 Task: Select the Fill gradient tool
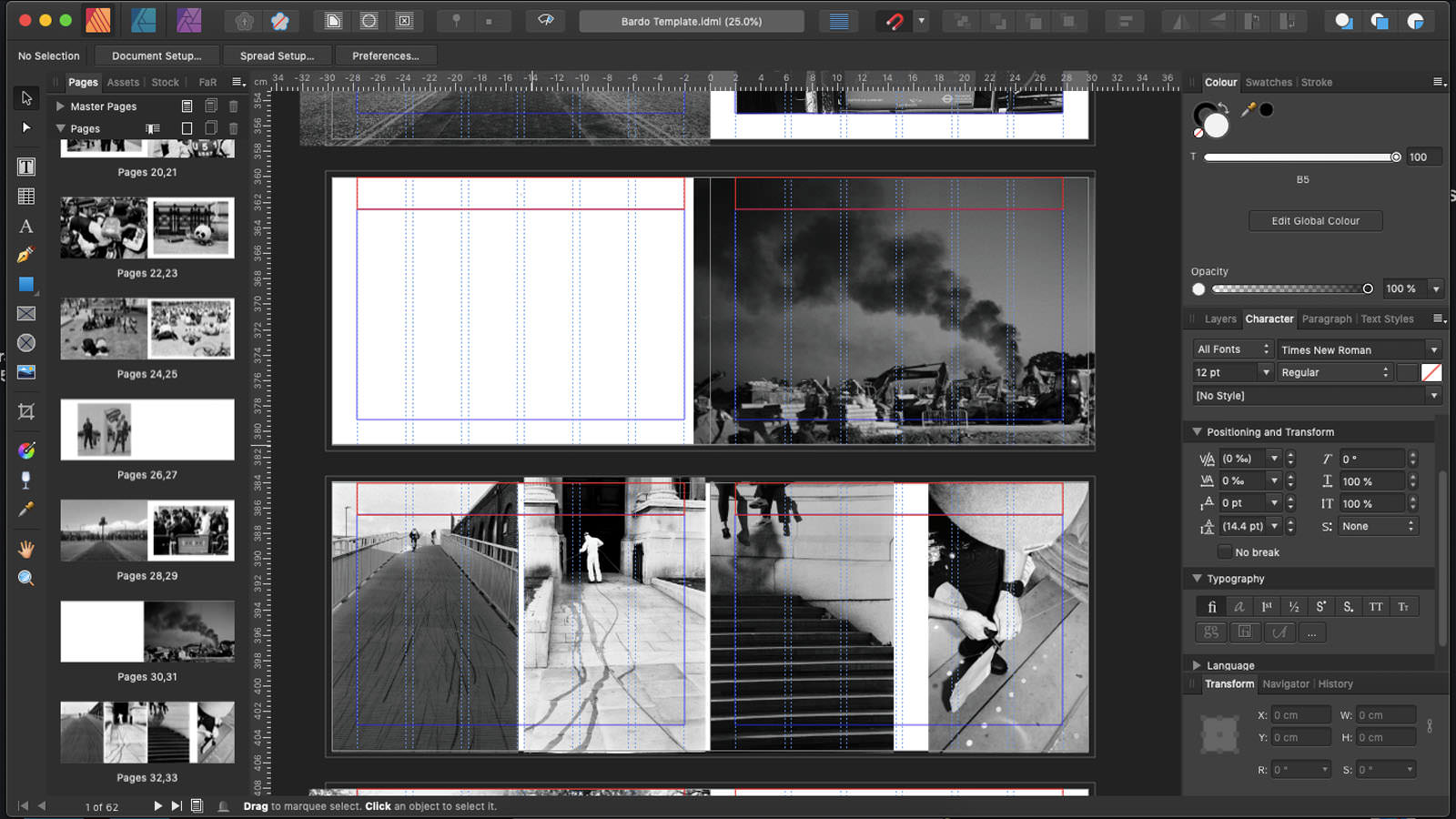point(26,450)
